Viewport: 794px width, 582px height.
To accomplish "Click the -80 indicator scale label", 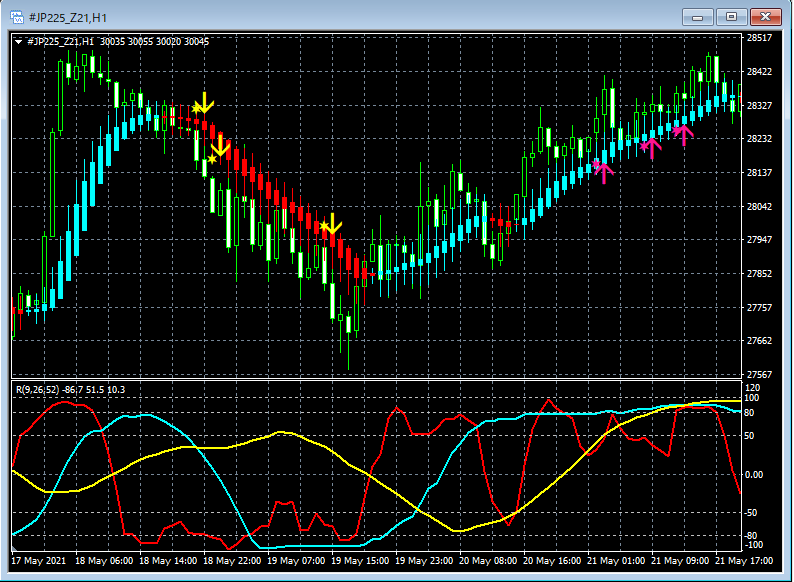I will 751,536.
